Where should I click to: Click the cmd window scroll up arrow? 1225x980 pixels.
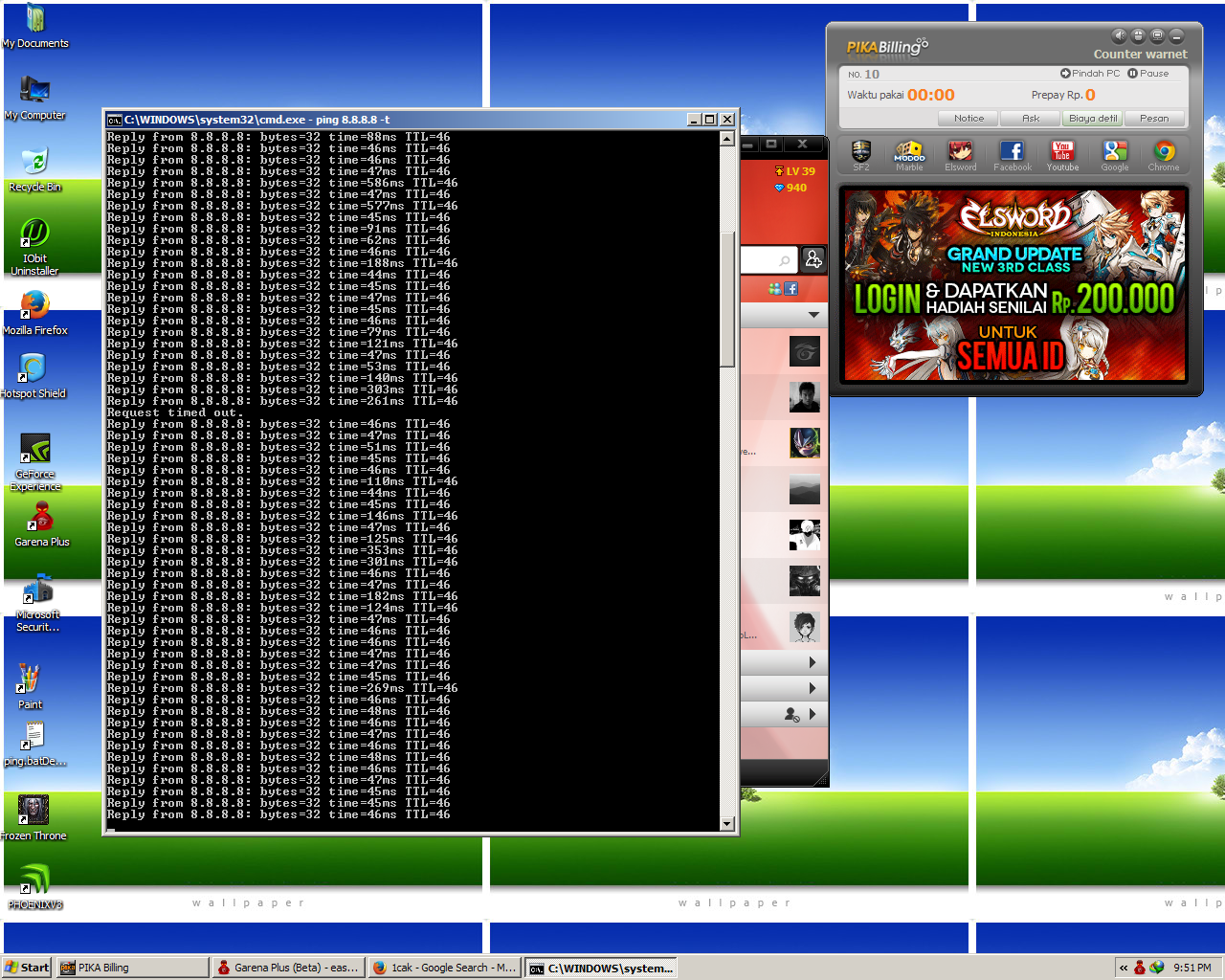pos(726,139)
